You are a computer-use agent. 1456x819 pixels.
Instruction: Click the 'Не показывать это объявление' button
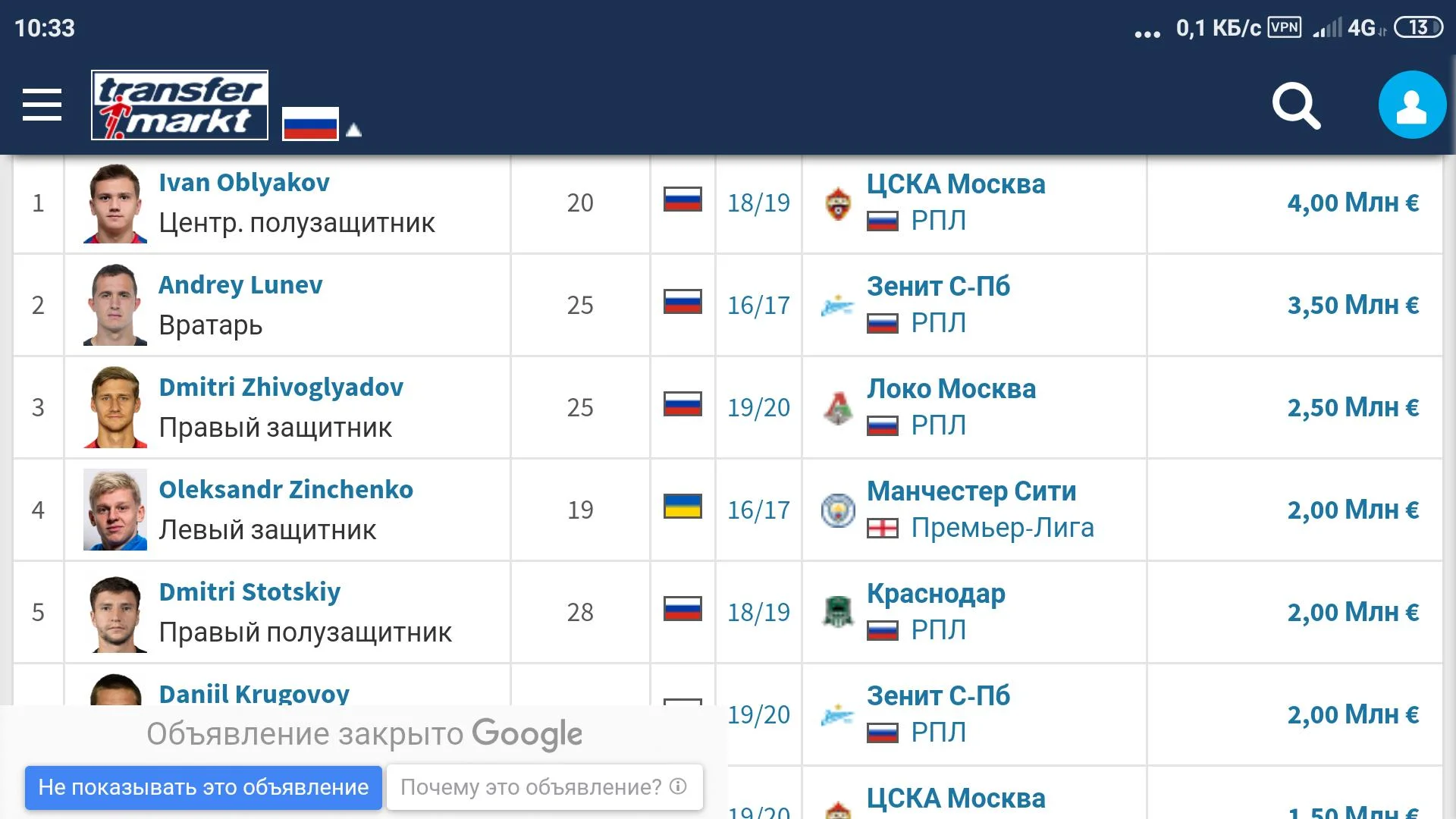pos(203,787)
